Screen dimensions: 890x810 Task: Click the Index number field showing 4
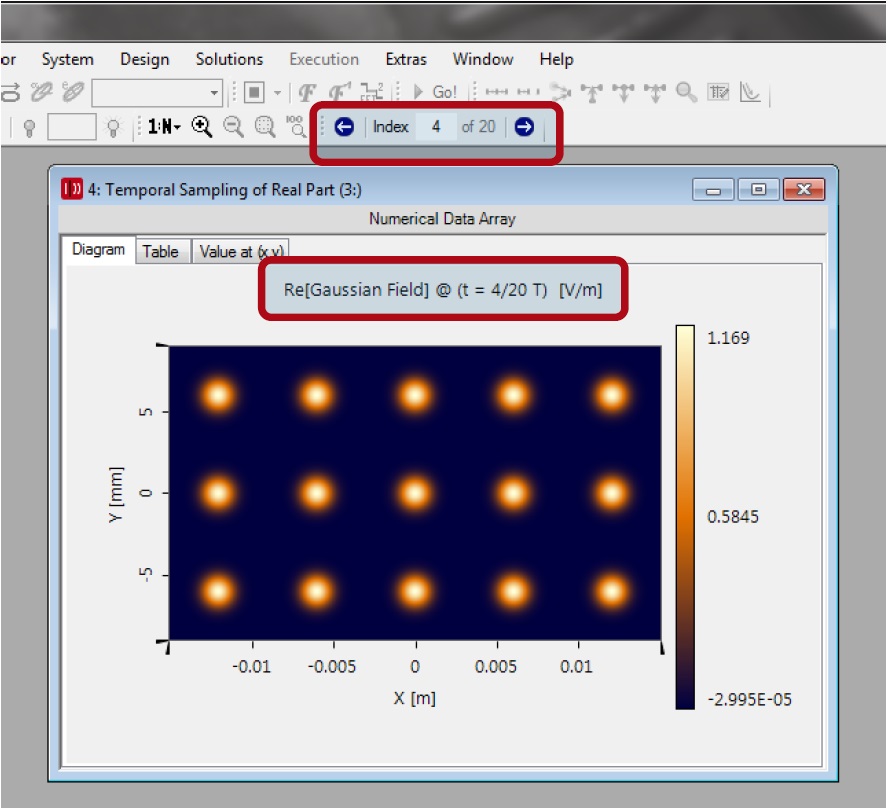point(436,127)
